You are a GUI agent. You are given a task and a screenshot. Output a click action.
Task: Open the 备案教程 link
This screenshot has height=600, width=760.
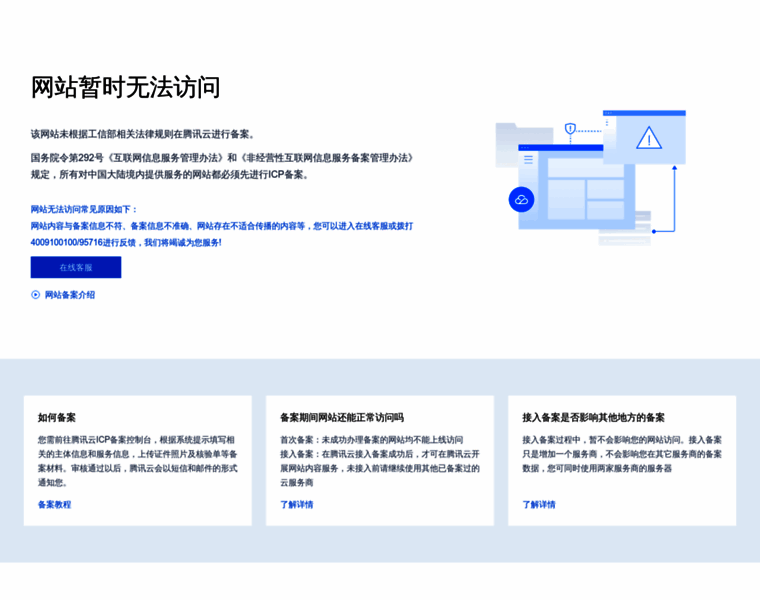[x=54, y=505]
